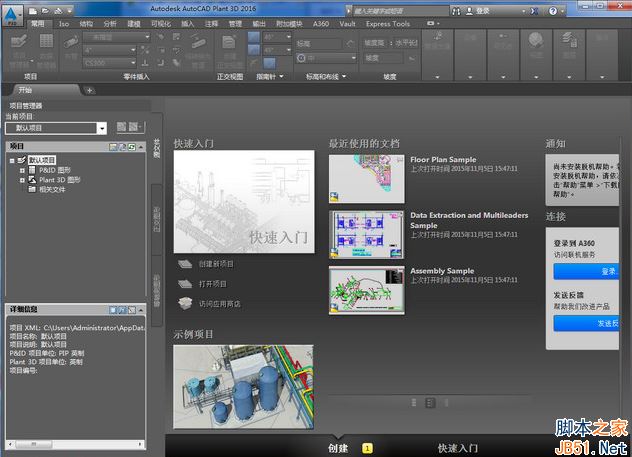Open the Vault ribbon tab

pos(347,23)
